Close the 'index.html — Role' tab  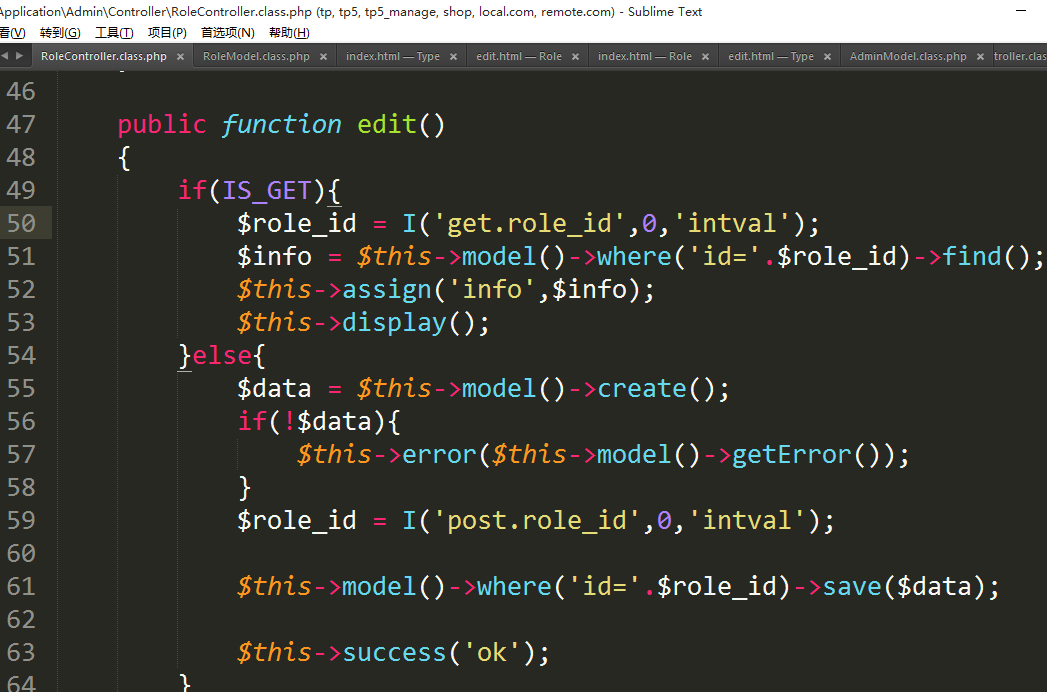click(705, 57)
